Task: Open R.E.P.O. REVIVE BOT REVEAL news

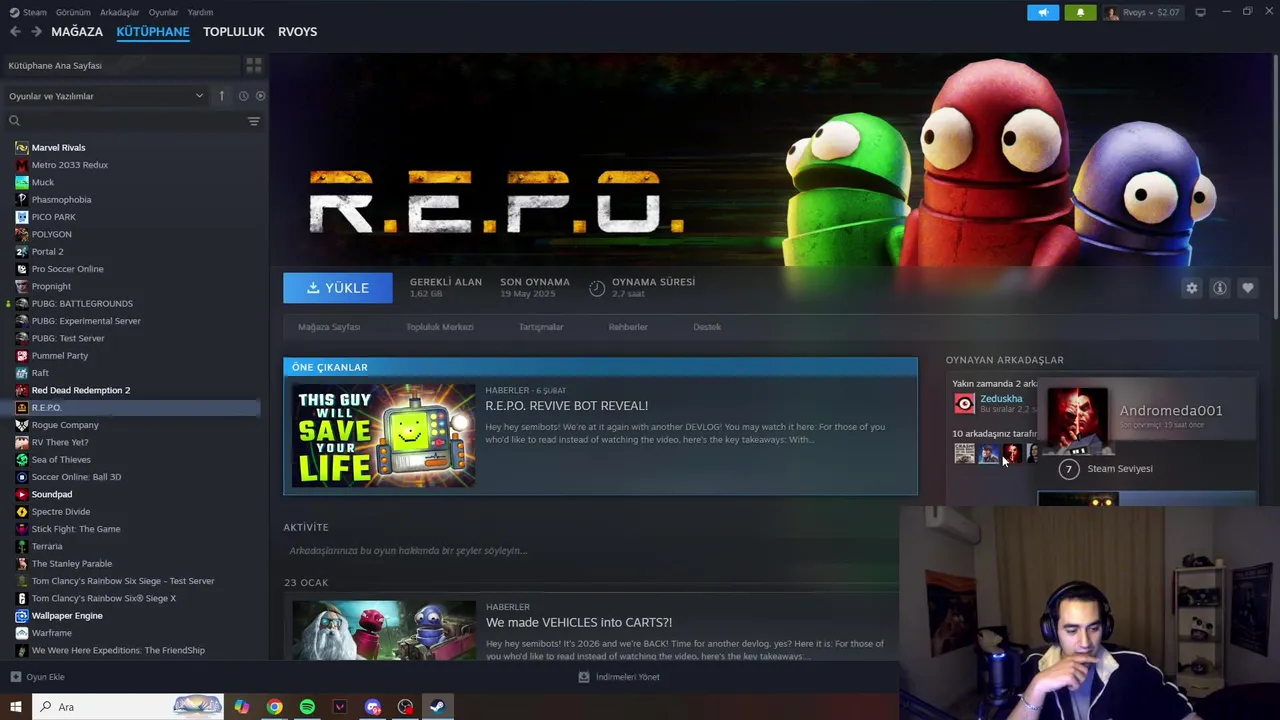Action: [x=567, y=406]
